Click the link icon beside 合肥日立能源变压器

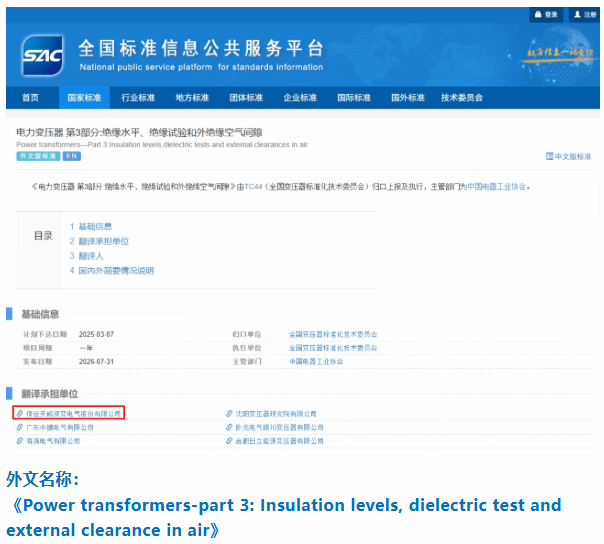pyautogui.click(x=229, y=440)
